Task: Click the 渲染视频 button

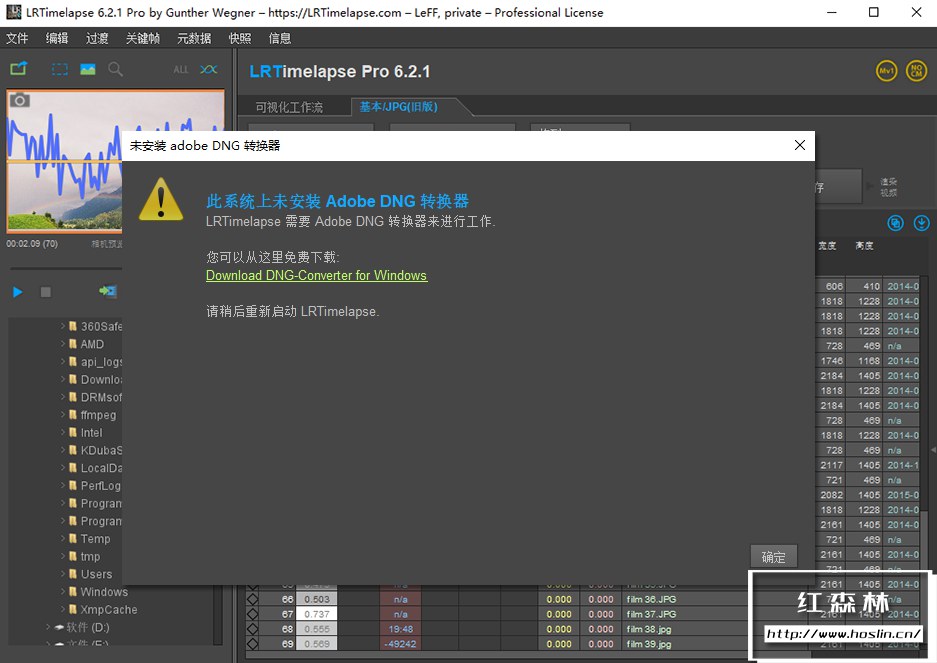Action: coord(888,187)
